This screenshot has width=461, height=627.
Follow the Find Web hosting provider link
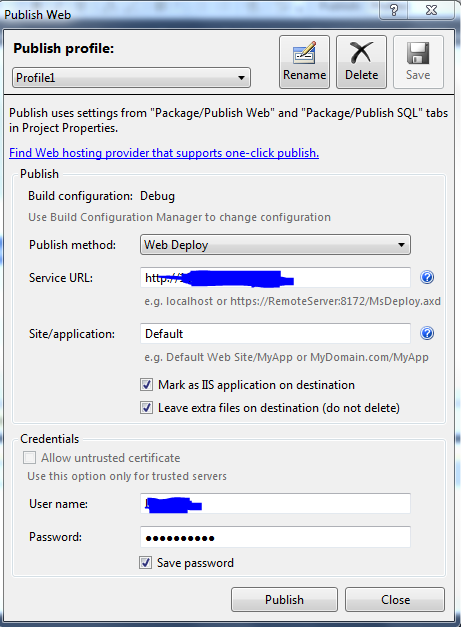164,153
